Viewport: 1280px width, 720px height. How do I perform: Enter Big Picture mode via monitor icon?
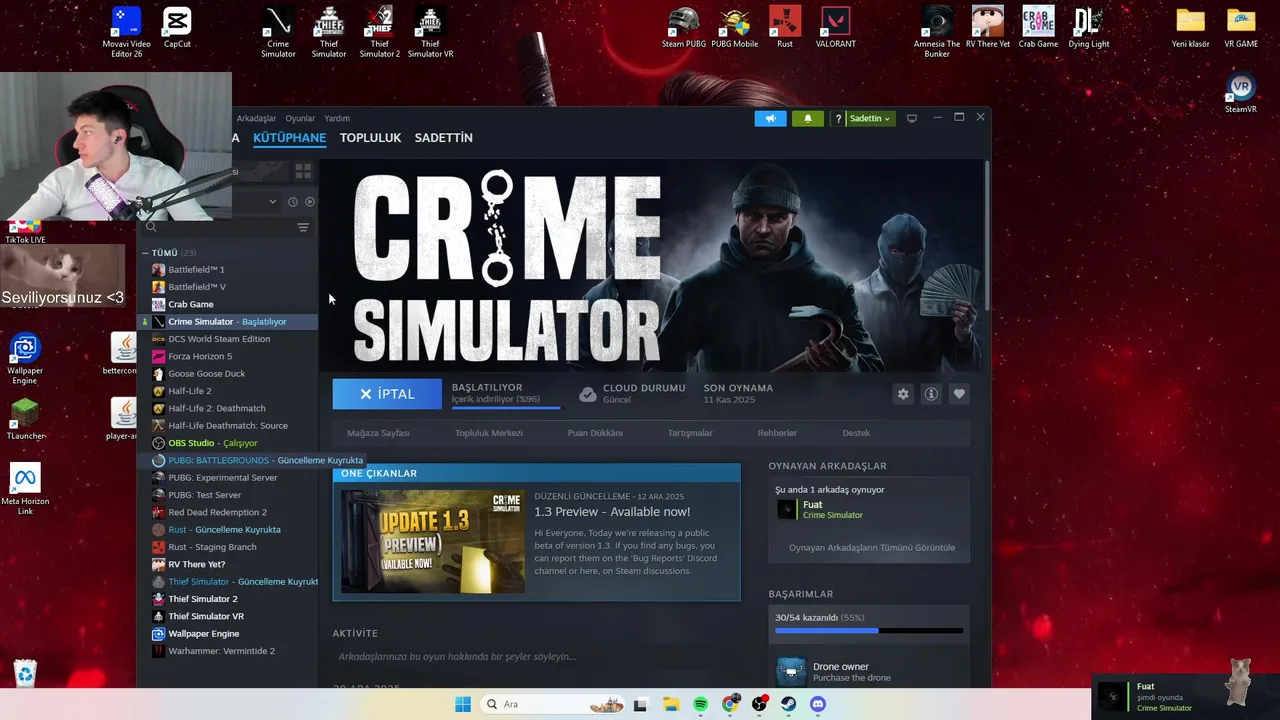pos(911,118)
